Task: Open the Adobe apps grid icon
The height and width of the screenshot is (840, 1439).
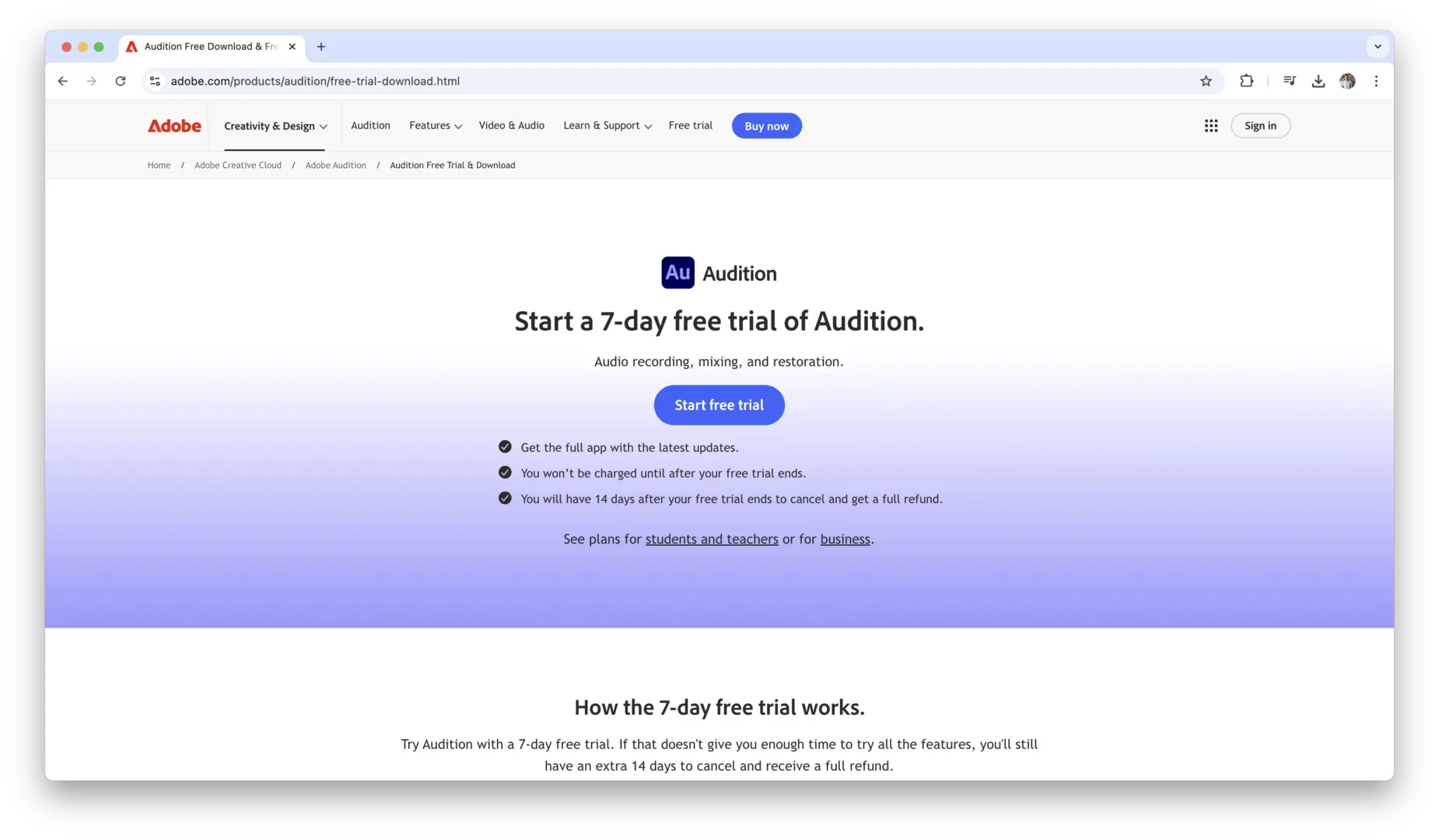Action: [1210, 126]
